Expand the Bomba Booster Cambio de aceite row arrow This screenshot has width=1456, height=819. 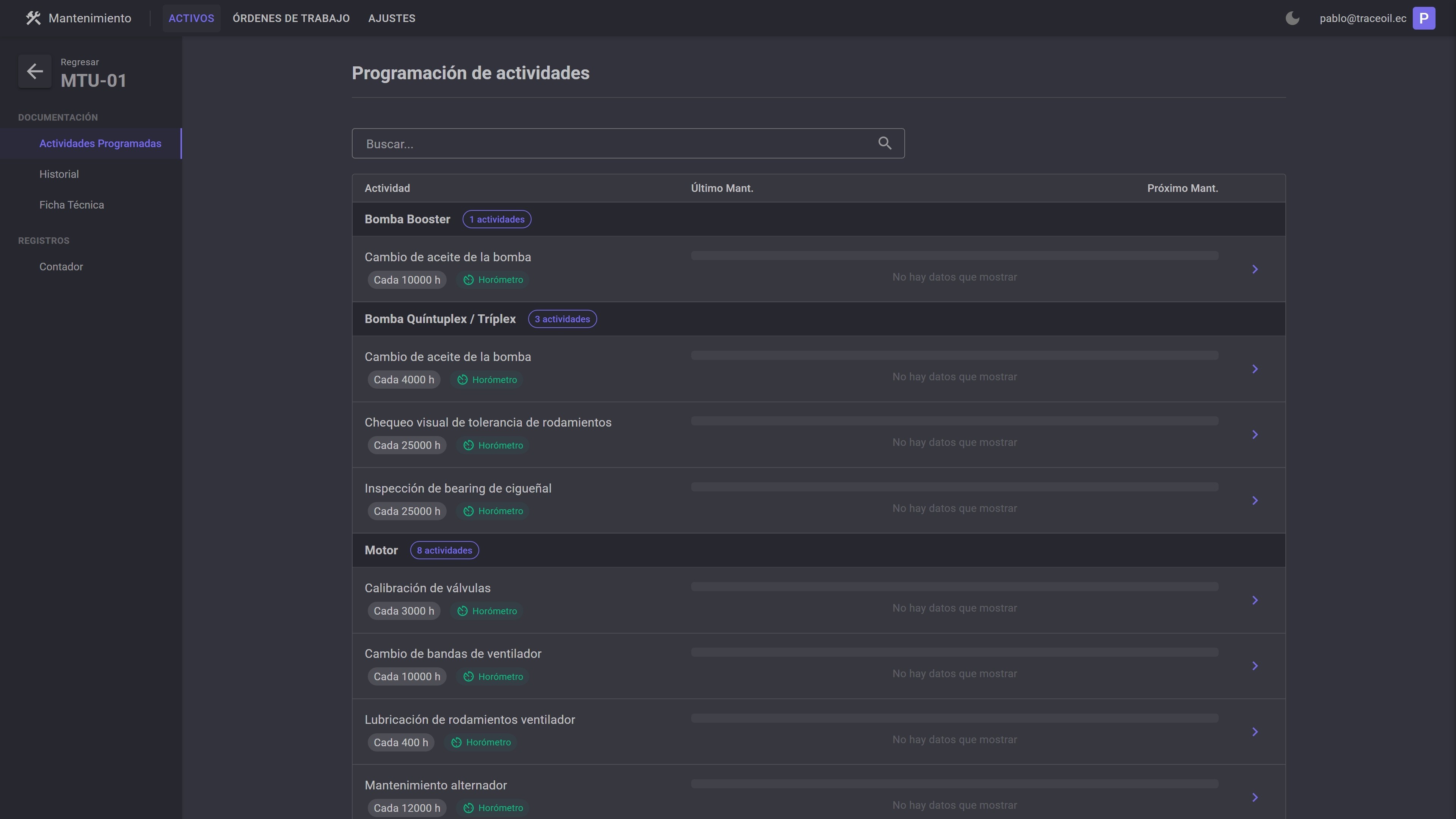(x=1255, y=270)
